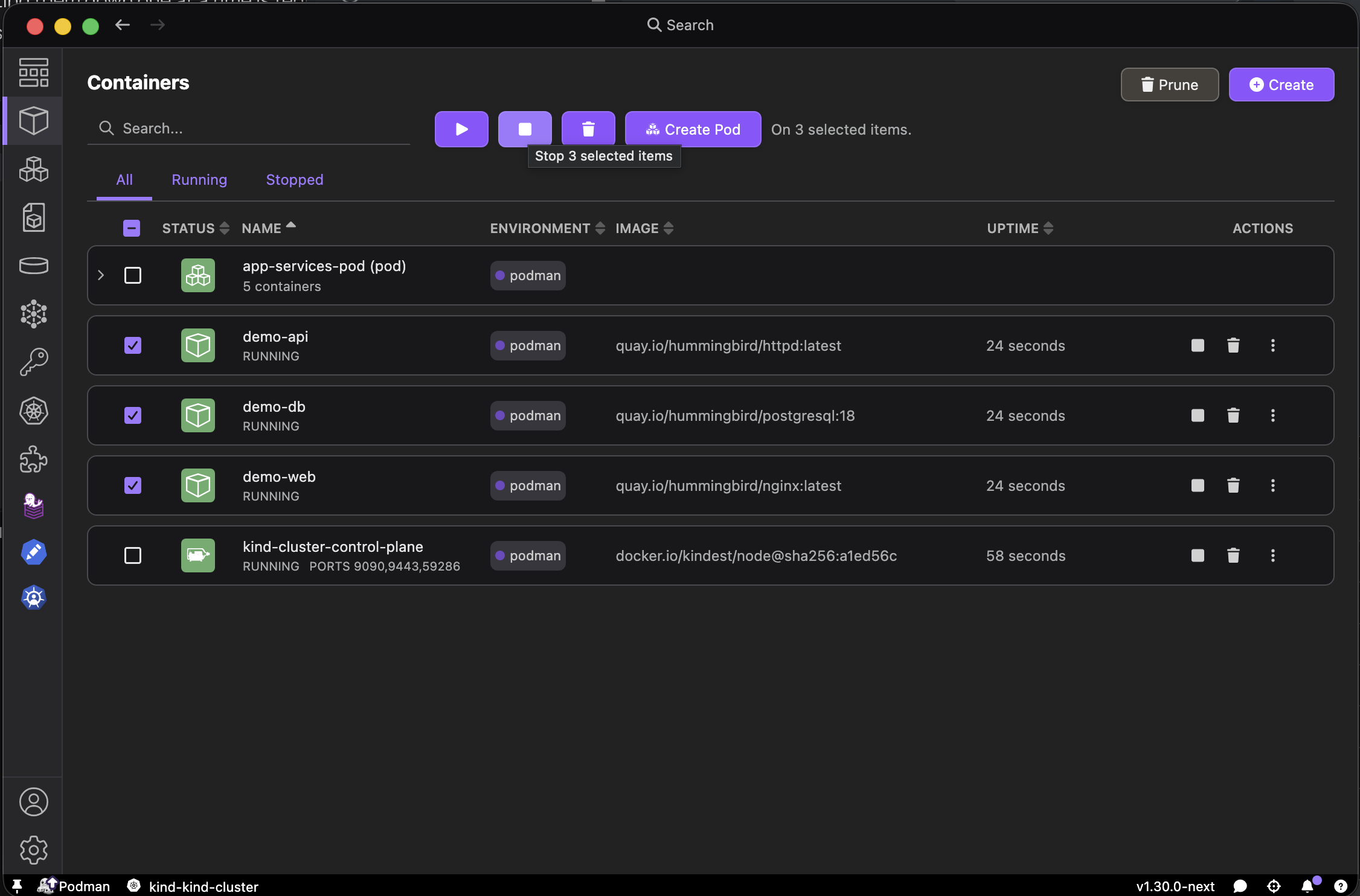Open the Kubernetes helm wheel icon in the sidebar
Viewport: 1360px width, 896px height.
tap(34, 411)
